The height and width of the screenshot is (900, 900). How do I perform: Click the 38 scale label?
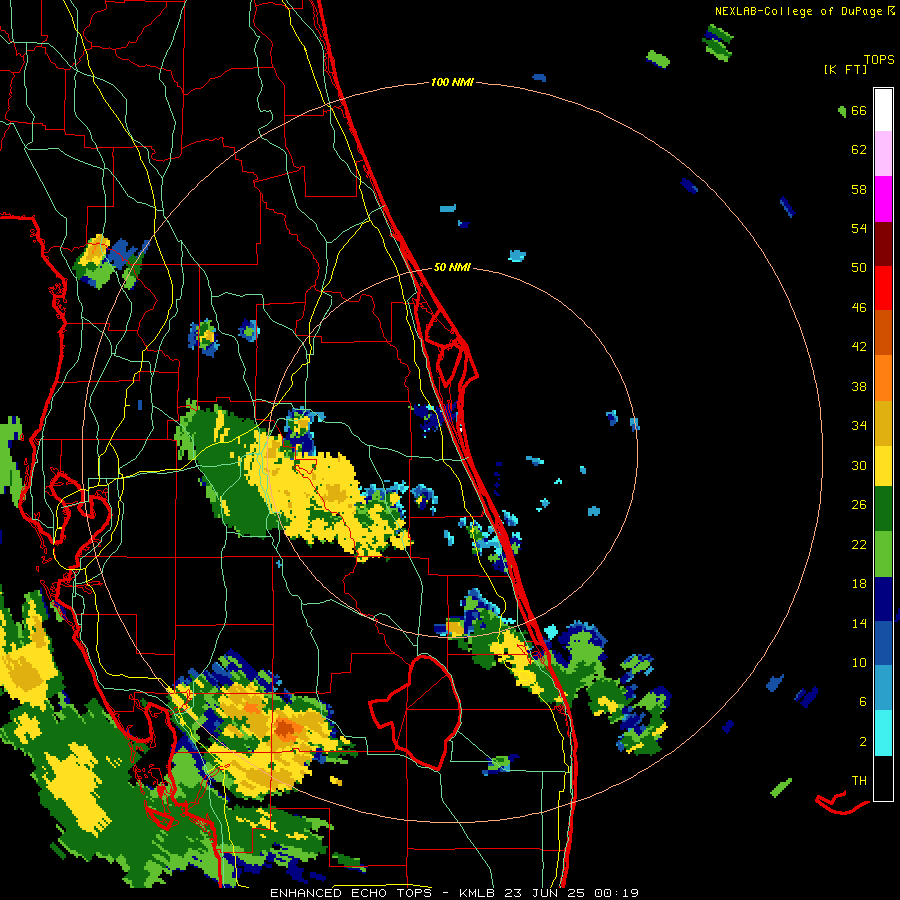[x=859, y=386]
